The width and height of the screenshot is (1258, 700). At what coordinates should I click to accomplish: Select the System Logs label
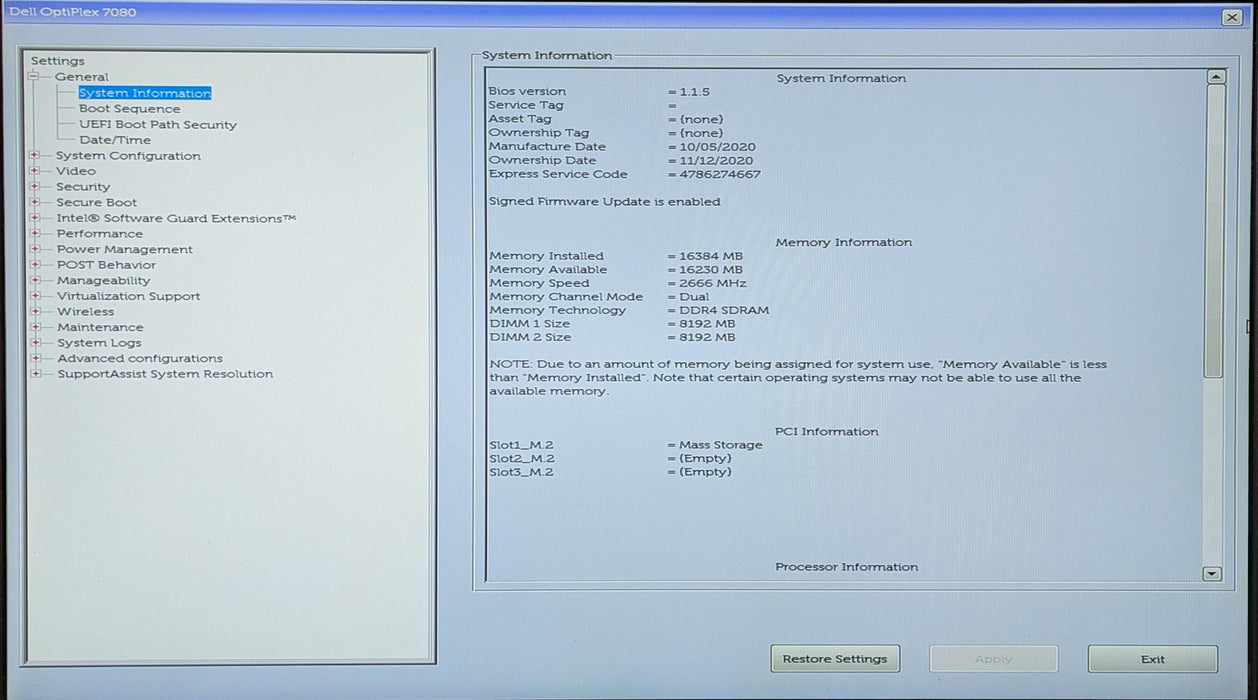coord(99,343)
